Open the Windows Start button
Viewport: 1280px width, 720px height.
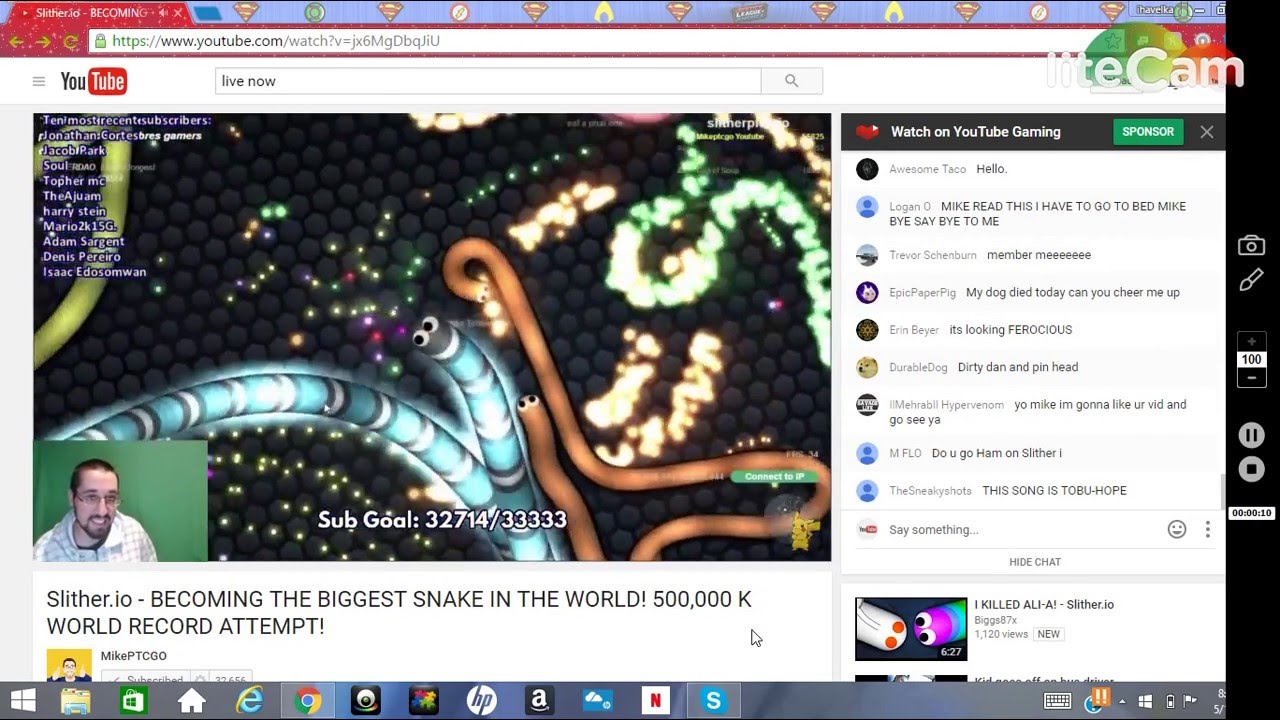coord(21,701)
